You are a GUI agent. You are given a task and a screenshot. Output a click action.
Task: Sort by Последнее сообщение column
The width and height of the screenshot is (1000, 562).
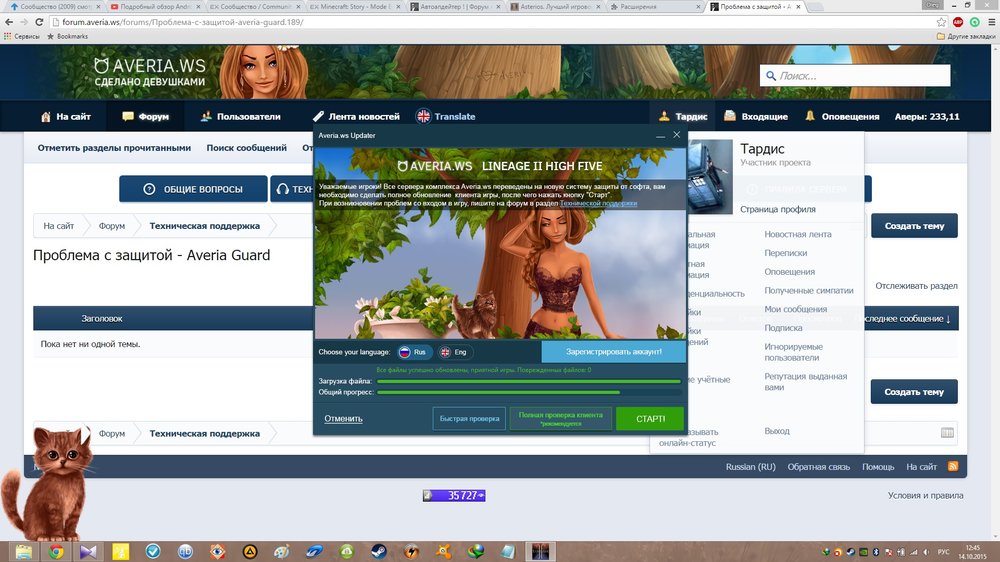[x=903, y=318]
